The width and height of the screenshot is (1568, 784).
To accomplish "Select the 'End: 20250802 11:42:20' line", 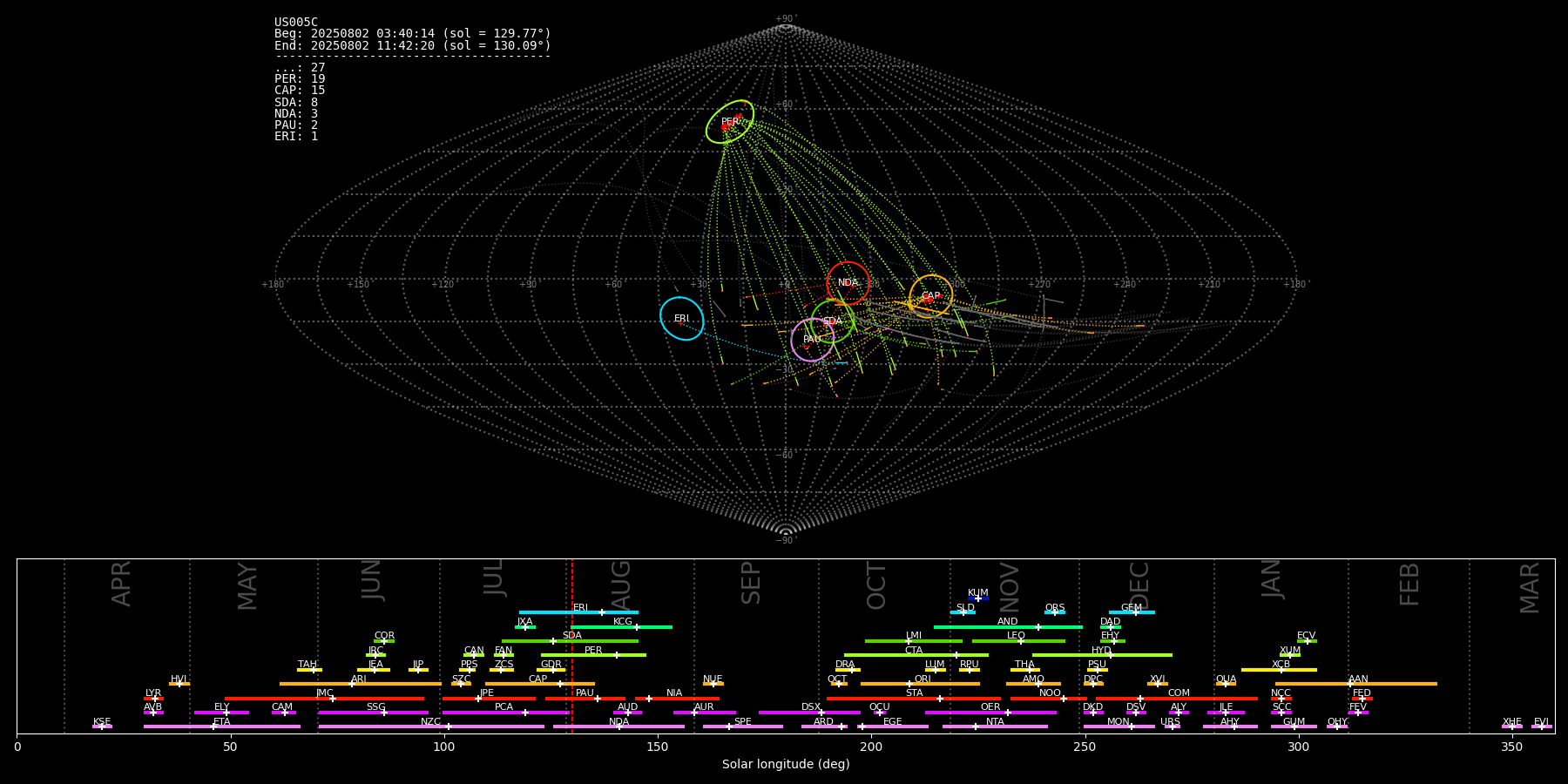I will (x=413, y=45).
